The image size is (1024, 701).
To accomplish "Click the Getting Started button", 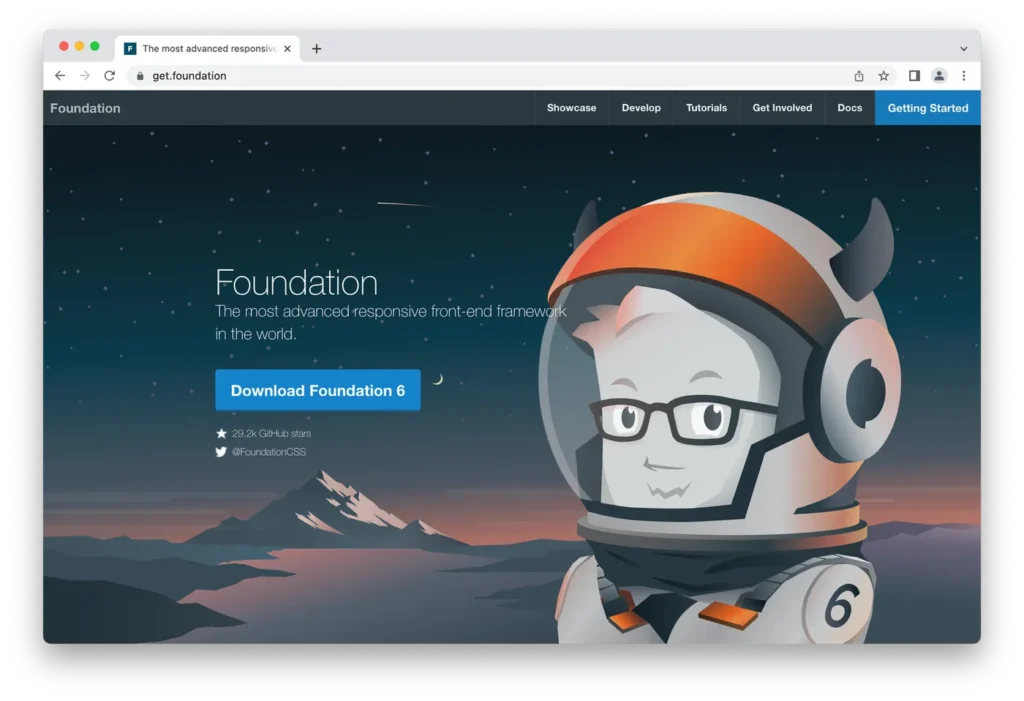I will pos(927,108).
